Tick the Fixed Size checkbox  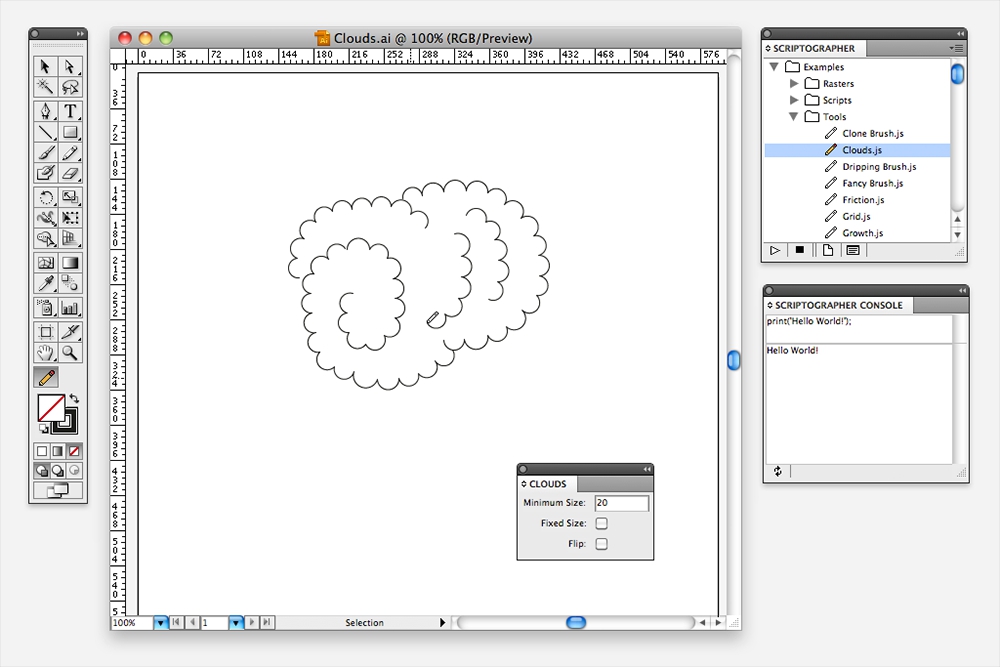click(x=601, y=524)
